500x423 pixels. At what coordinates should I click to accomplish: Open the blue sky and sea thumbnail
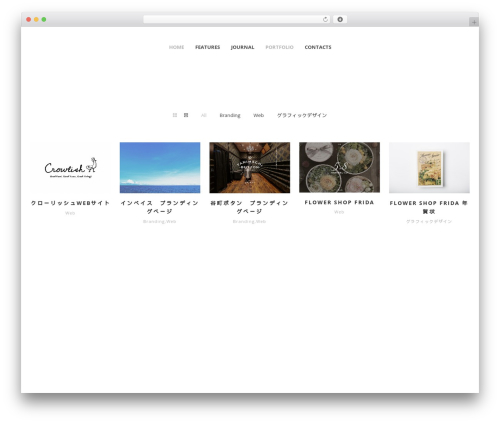tap(160, 167)
